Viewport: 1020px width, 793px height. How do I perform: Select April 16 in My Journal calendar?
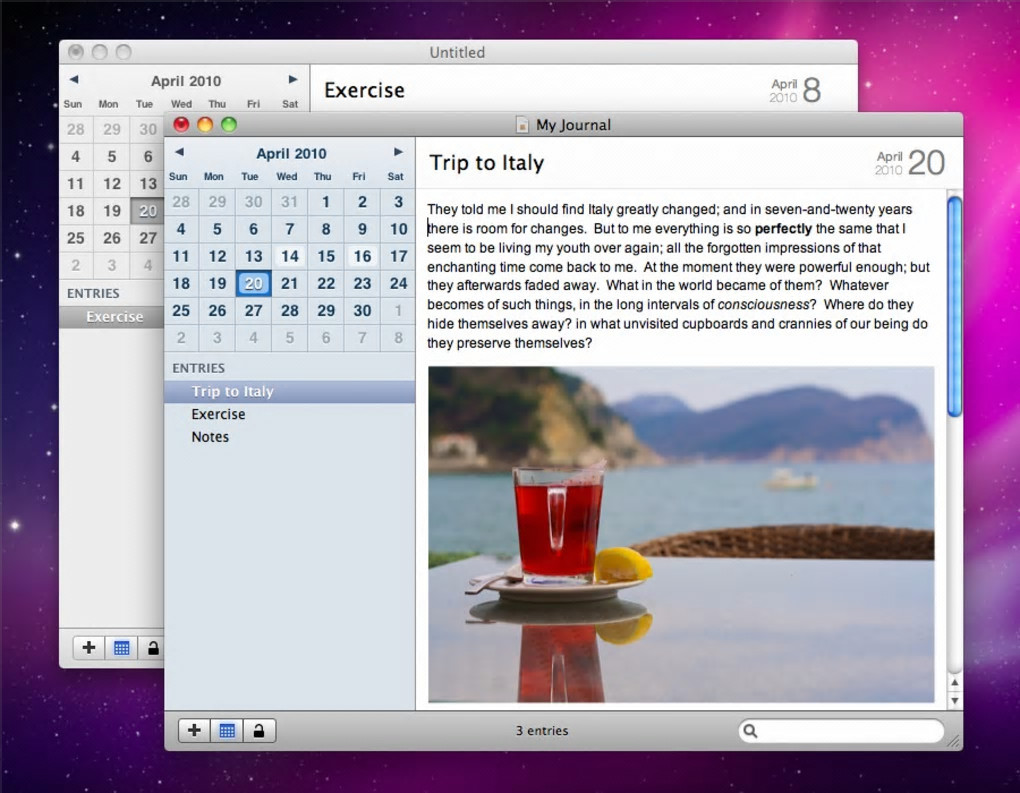coord(362,256)
